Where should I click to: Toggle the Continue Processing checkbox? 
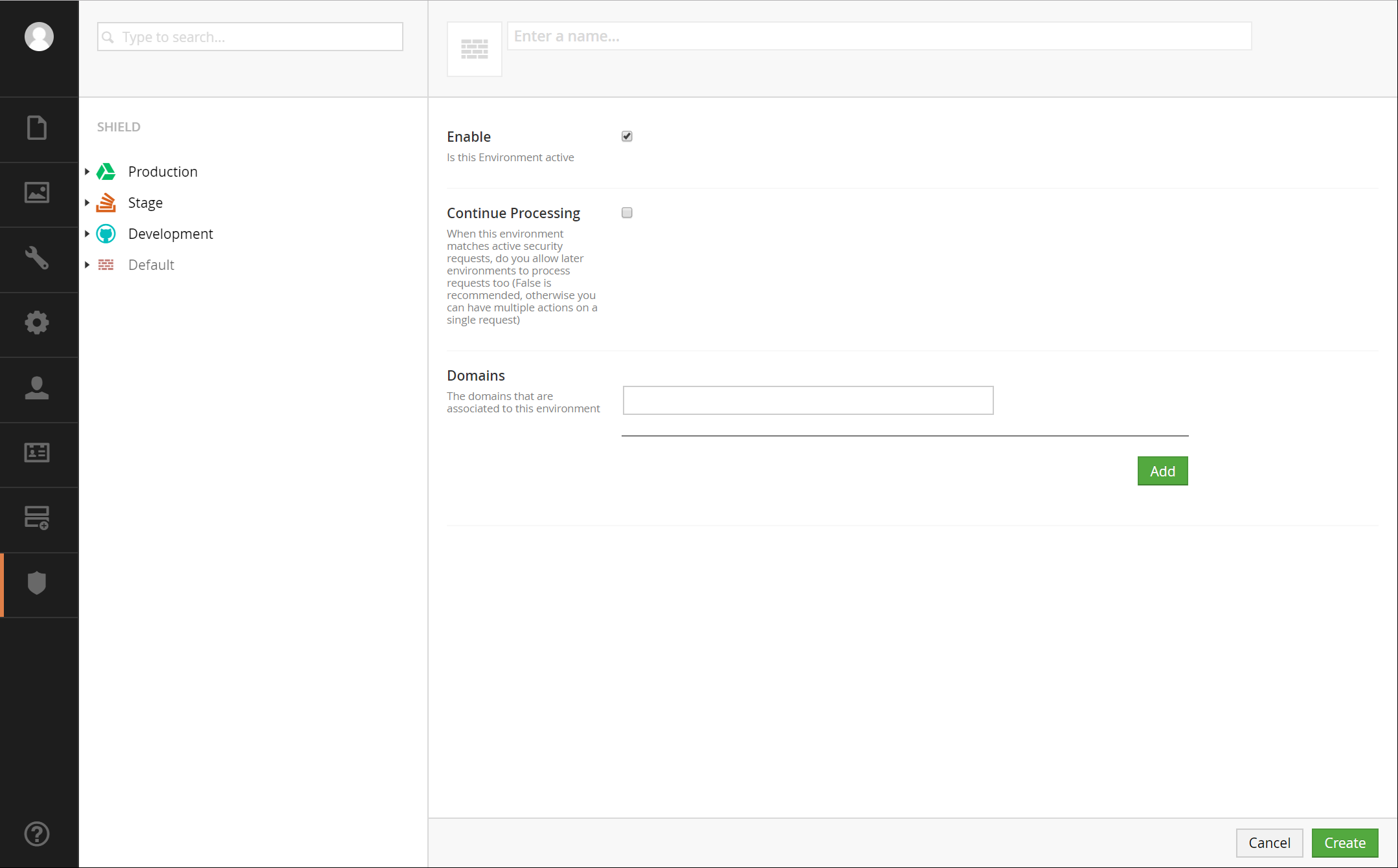click(x=627, y=212)
